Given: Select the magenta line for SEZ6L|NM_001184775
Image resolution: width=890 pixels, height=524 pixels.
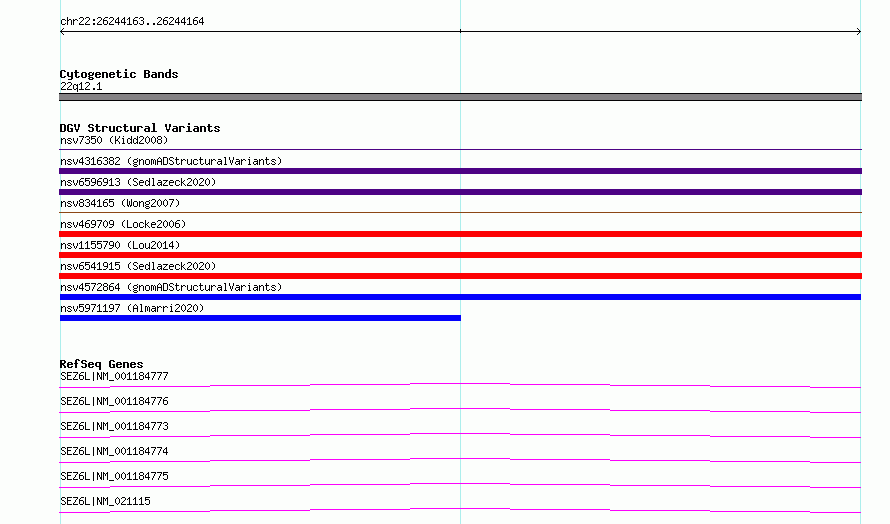Looking at the screenshot, I should 460,485.
